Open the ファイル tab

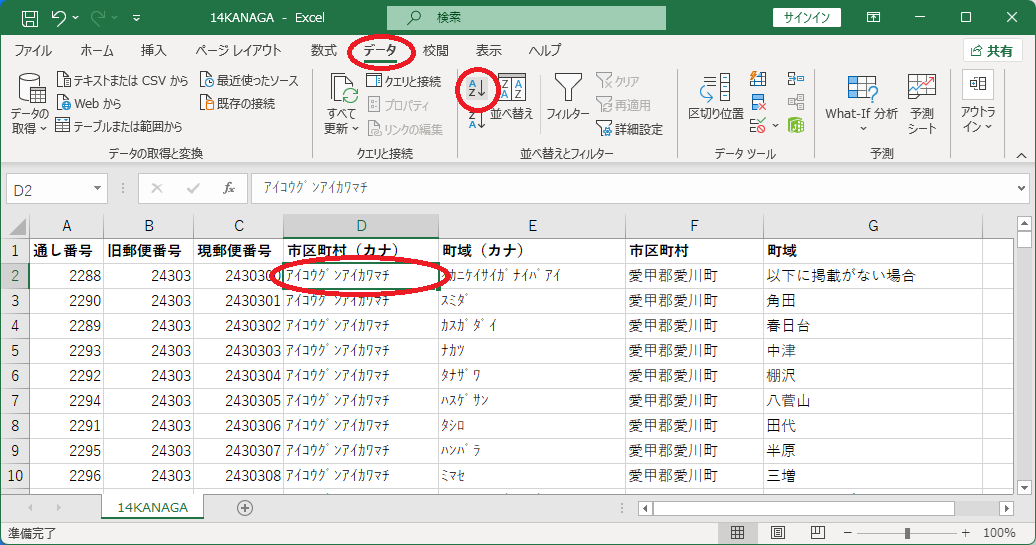pos(33,50)
